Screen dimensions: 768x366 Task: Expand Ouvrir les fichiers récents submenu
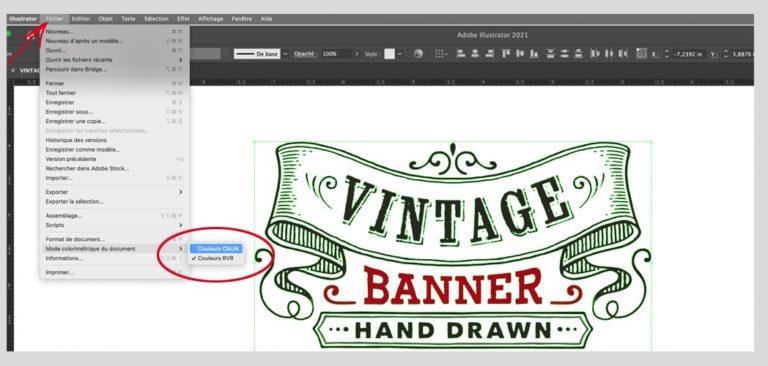(x=114, y=60)
